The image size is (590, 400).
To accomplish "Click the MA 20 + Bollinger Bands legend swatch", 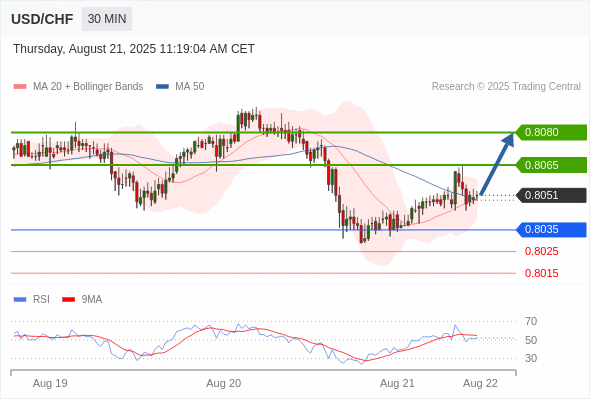I will pos(20,87).
